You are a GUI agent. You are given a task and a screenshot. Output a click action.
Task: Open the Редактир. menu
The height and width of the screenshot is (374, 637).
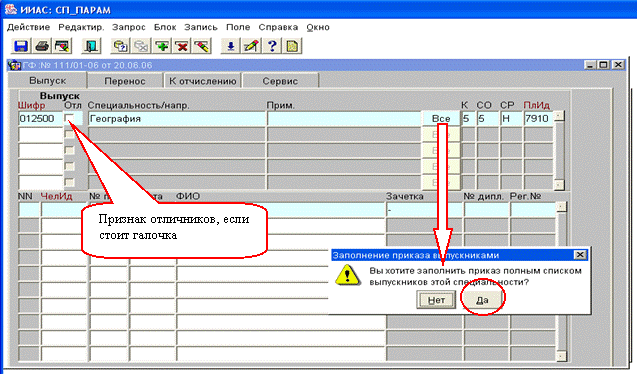point(81,27)
